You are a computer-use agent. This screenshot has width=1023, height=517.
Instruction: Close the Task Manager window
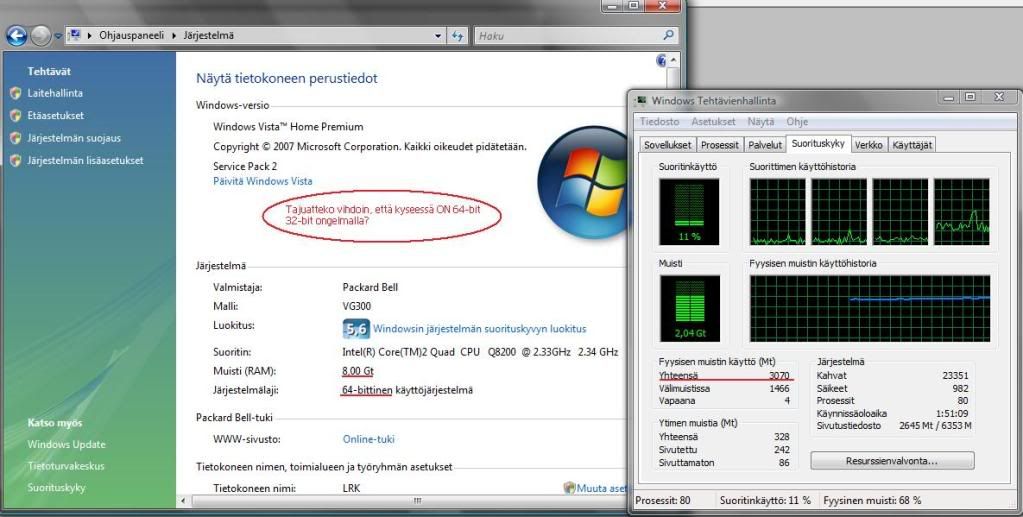[x=999, y=98]
